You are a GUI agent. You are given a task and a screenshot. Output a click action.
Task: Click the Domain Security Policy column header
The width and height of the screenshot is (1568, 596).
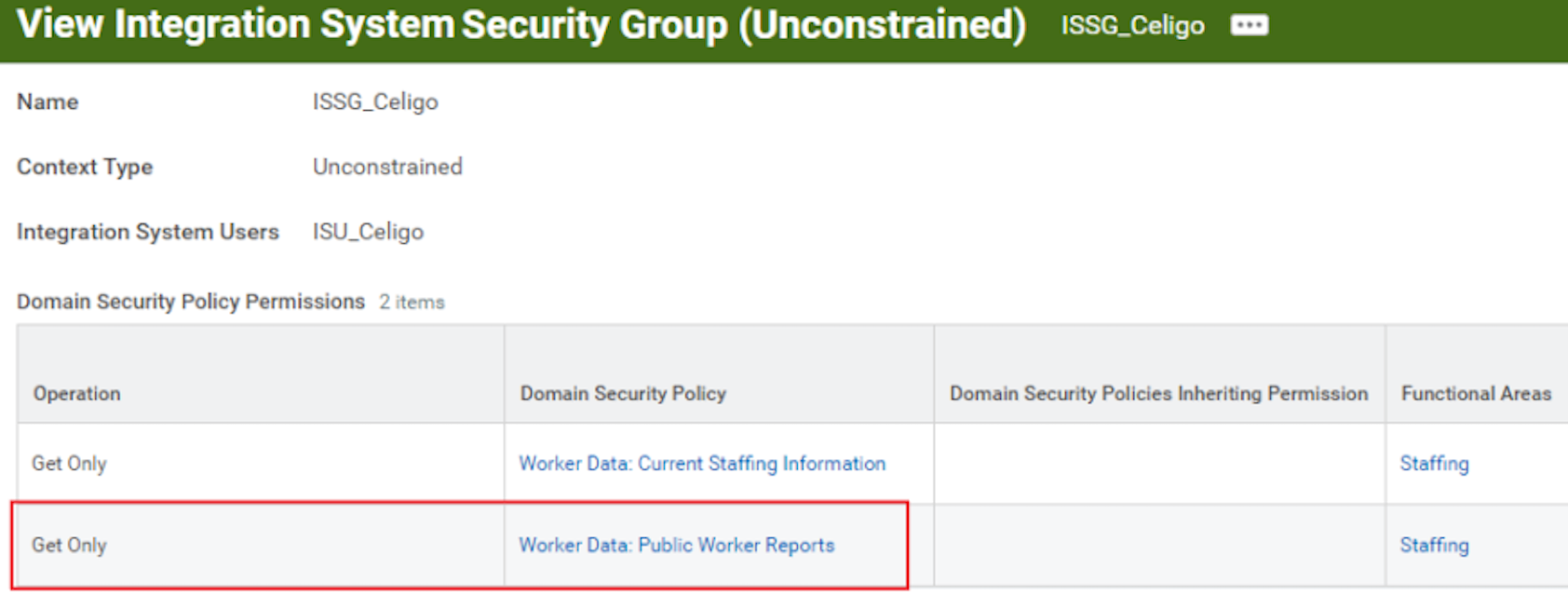coord(623,394)
